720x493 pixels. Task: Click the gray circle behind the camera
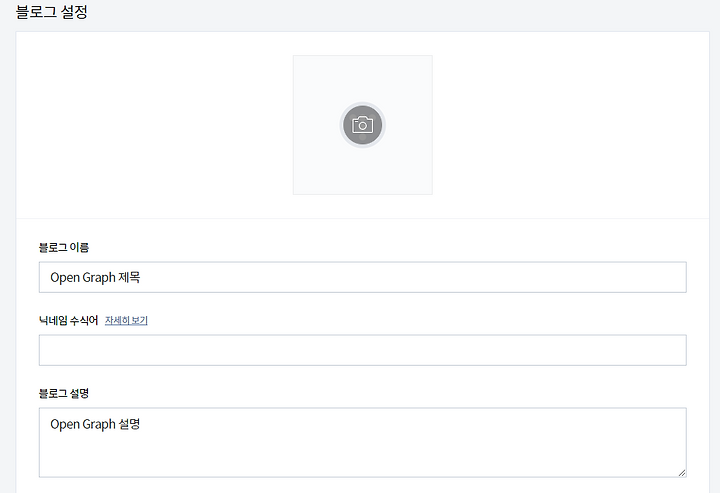point(362,125)
